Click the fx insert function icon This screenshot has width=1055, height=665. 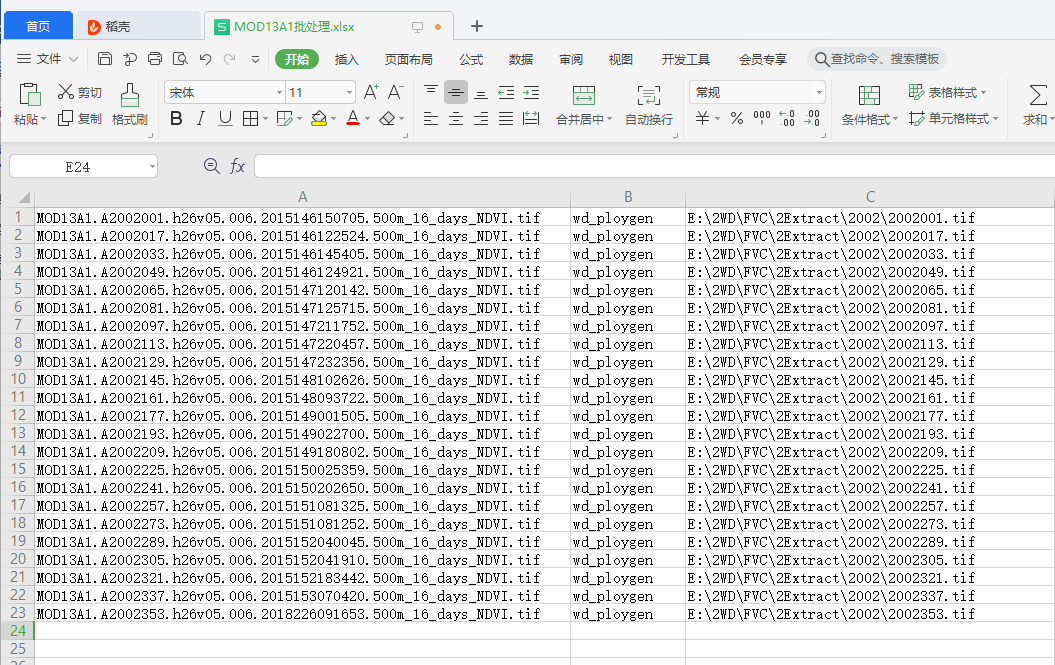(x=237, y=166)
